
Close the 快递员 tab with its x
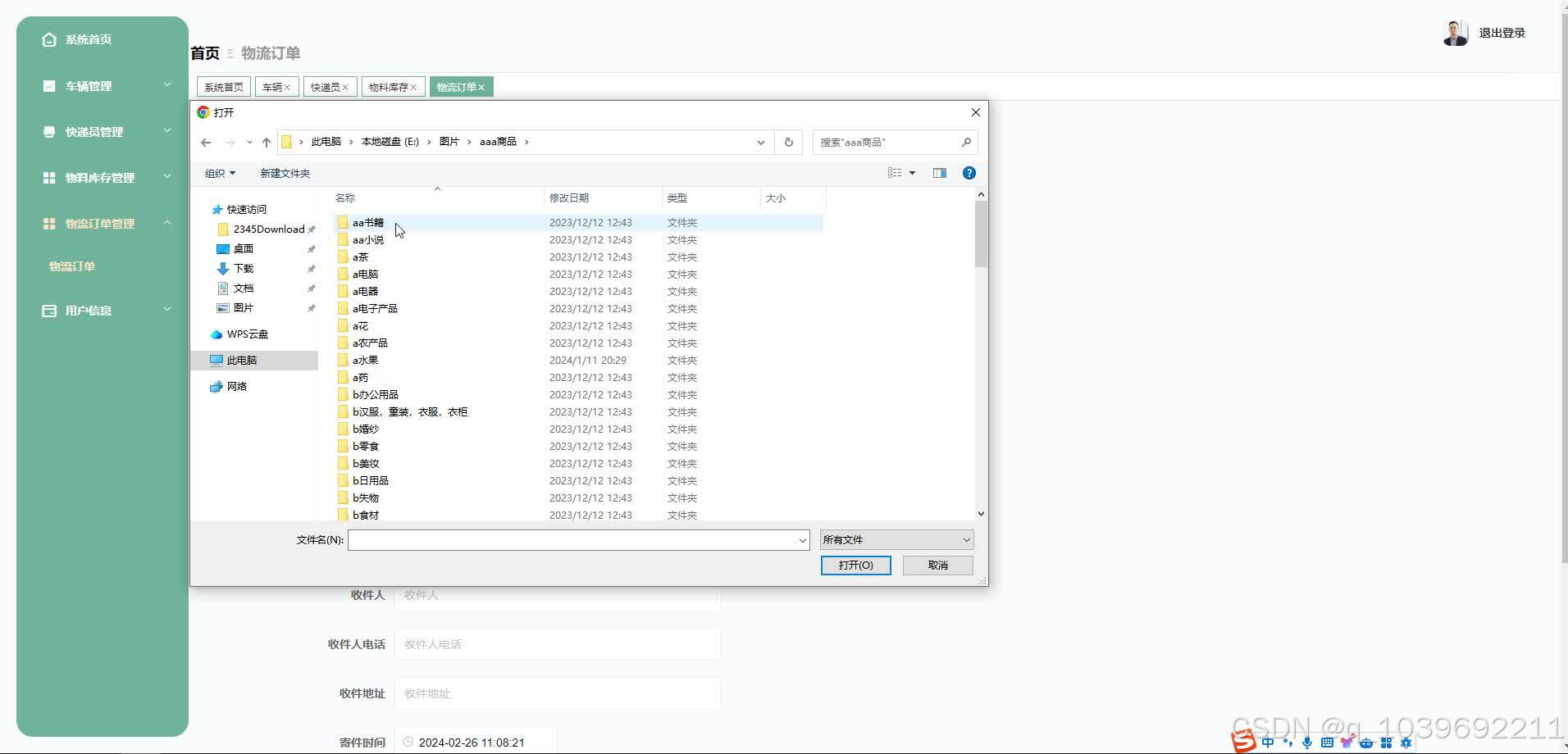point(345,87)
